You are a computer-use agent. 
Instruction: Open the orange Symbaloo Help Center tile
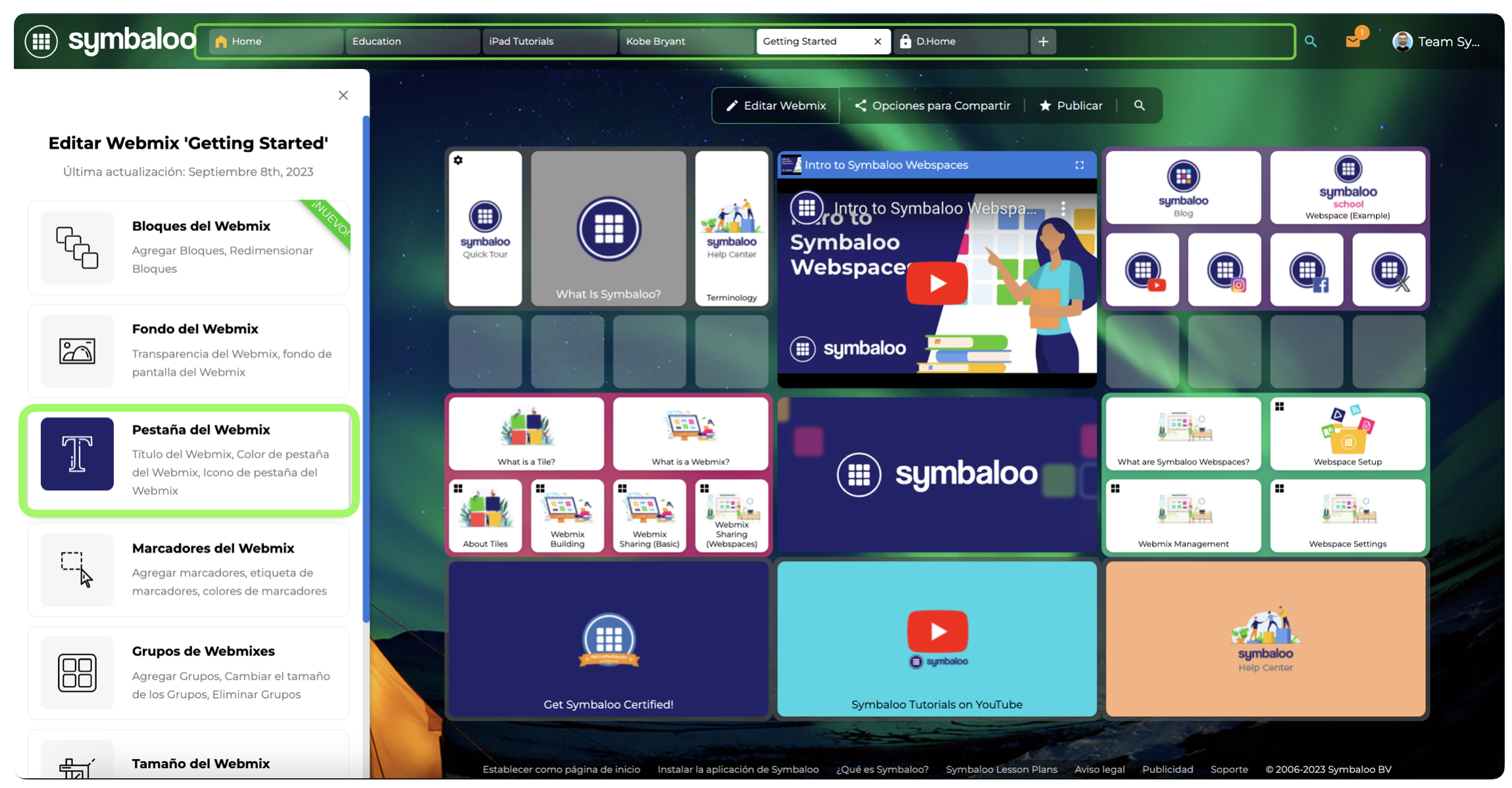coord(1265,639)
